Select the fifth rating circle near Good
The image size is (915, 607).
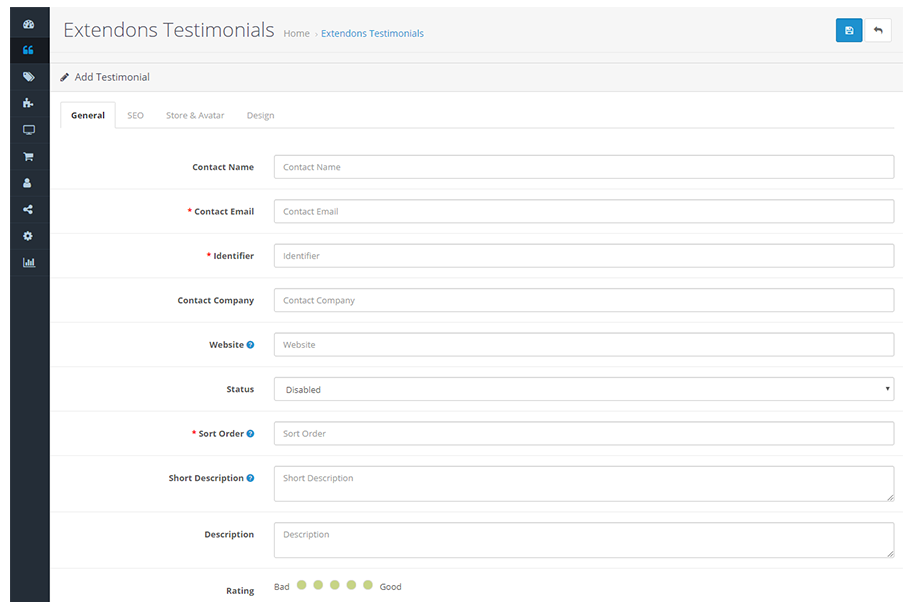click(x=368, y=585)
